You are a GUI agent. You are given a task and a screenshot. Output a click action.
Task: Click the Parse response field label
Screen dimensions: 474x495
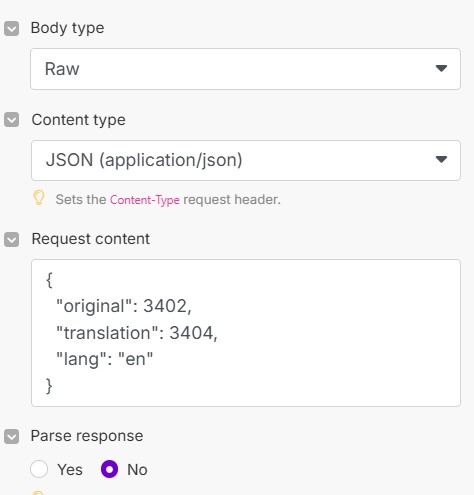pos(87,436)
